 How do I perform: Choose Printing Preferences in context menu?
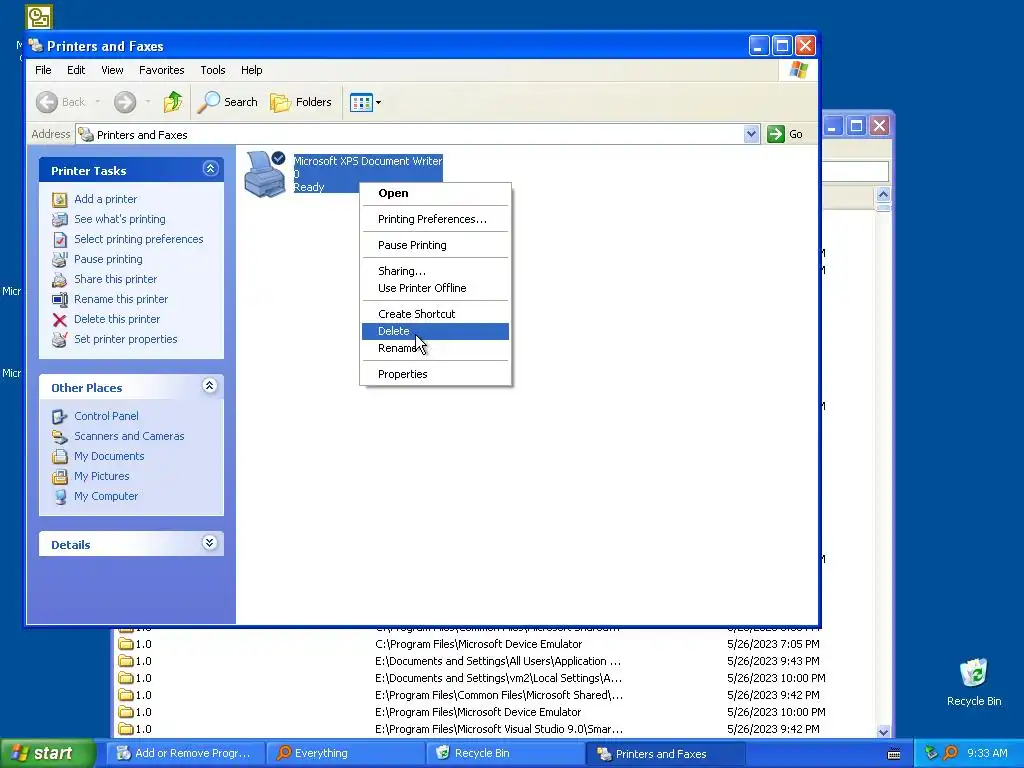coord(435,219)
